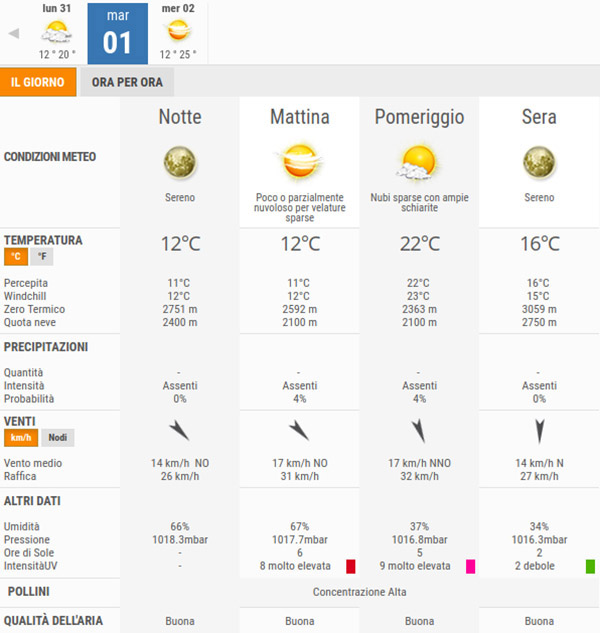Click the Notte wind direction arrow
Image resolution: width=600 pixels, height=633 pixels.
click(x=179, y=430)
